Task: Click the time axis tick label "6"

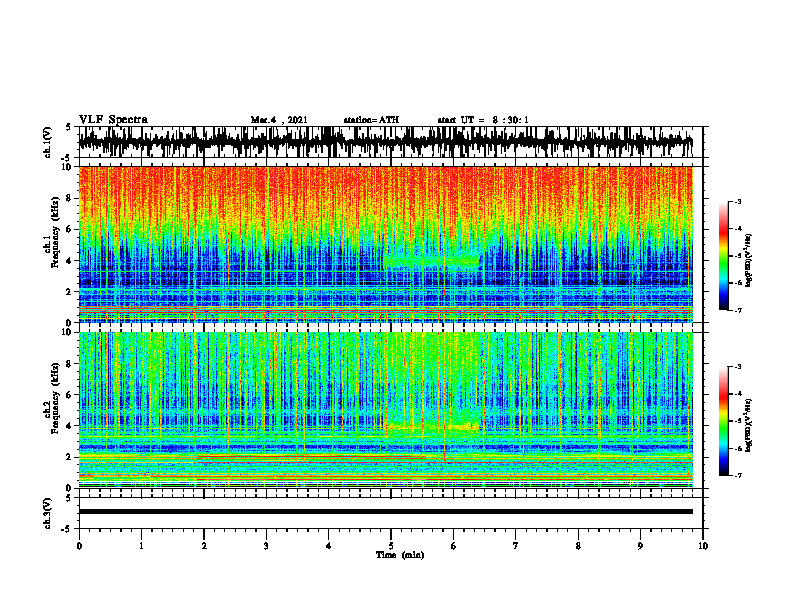Action: point(454,546)
